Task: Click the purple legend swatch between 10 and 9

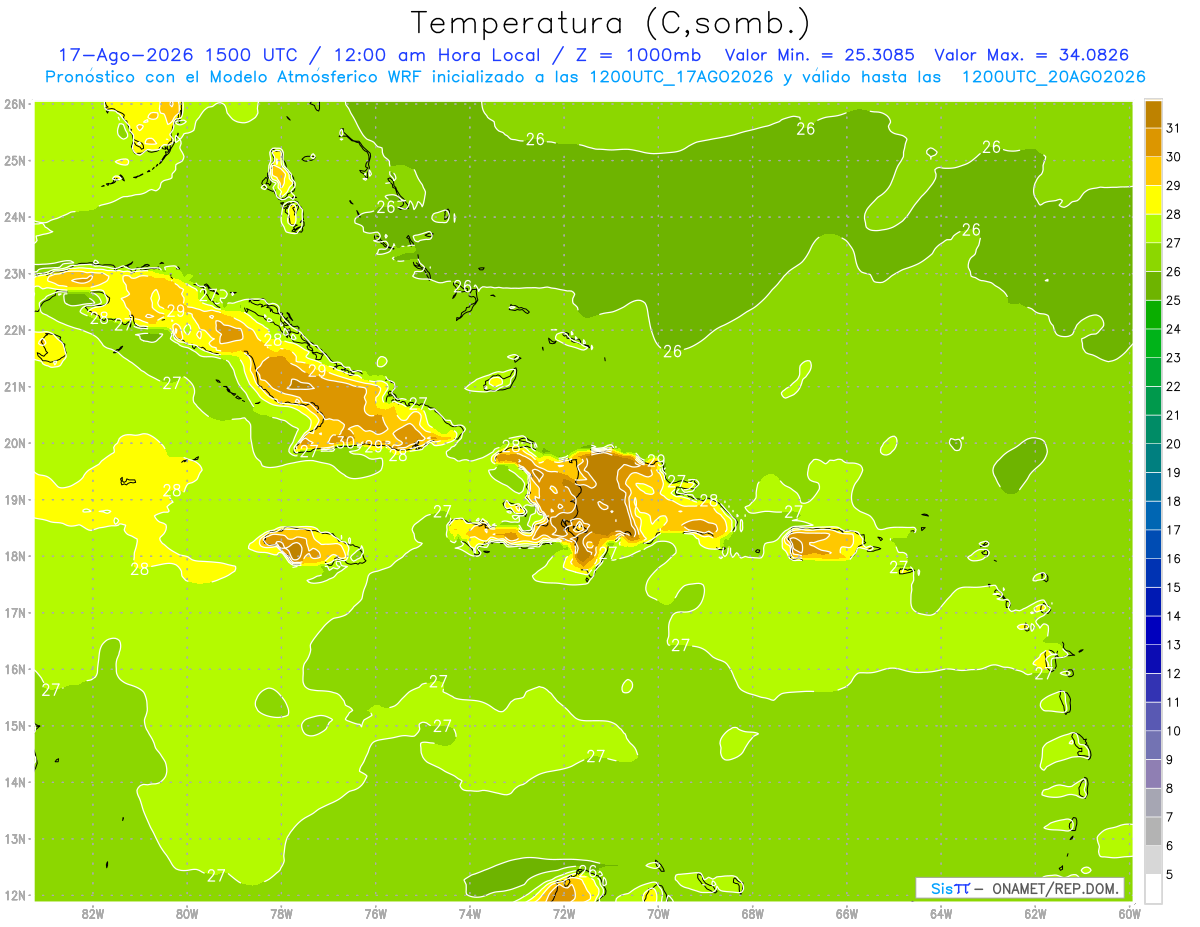Action: tap(1153, 744)
